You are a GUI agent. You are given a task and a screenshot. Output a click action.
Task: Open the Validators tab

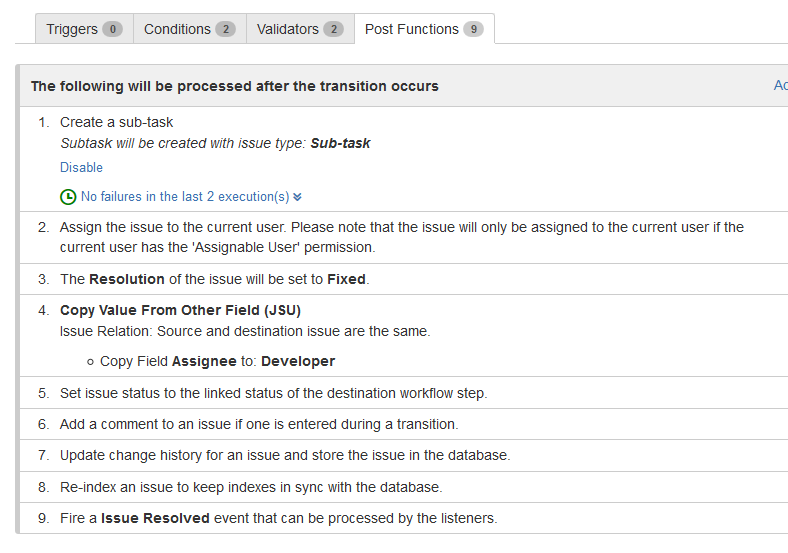300,29
